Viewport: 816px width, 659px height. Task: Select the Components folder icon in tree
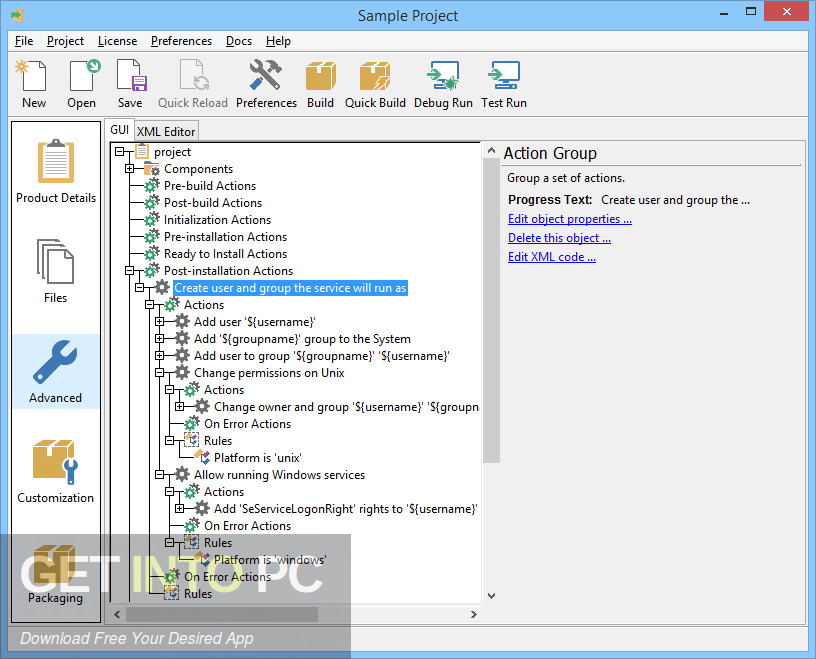[x=151, y=169]
